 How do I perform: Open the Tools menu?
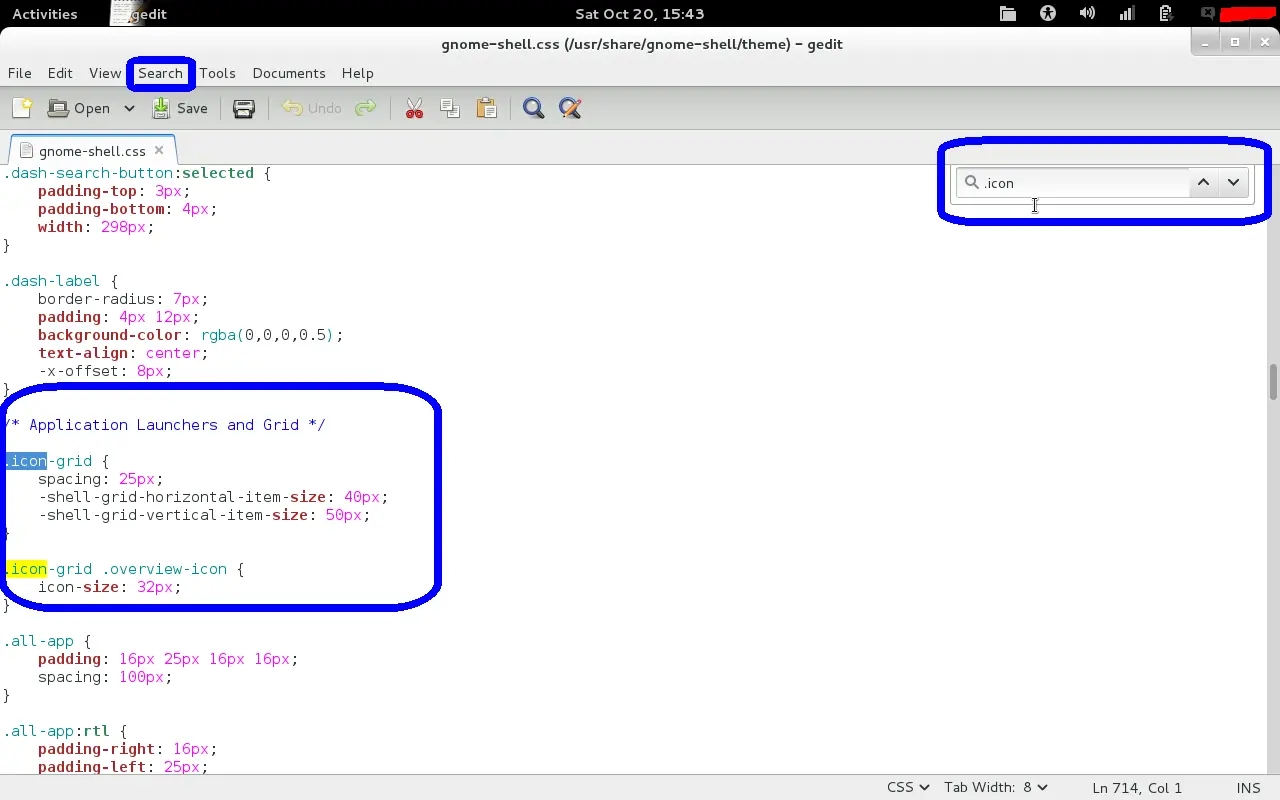[217, 73]
